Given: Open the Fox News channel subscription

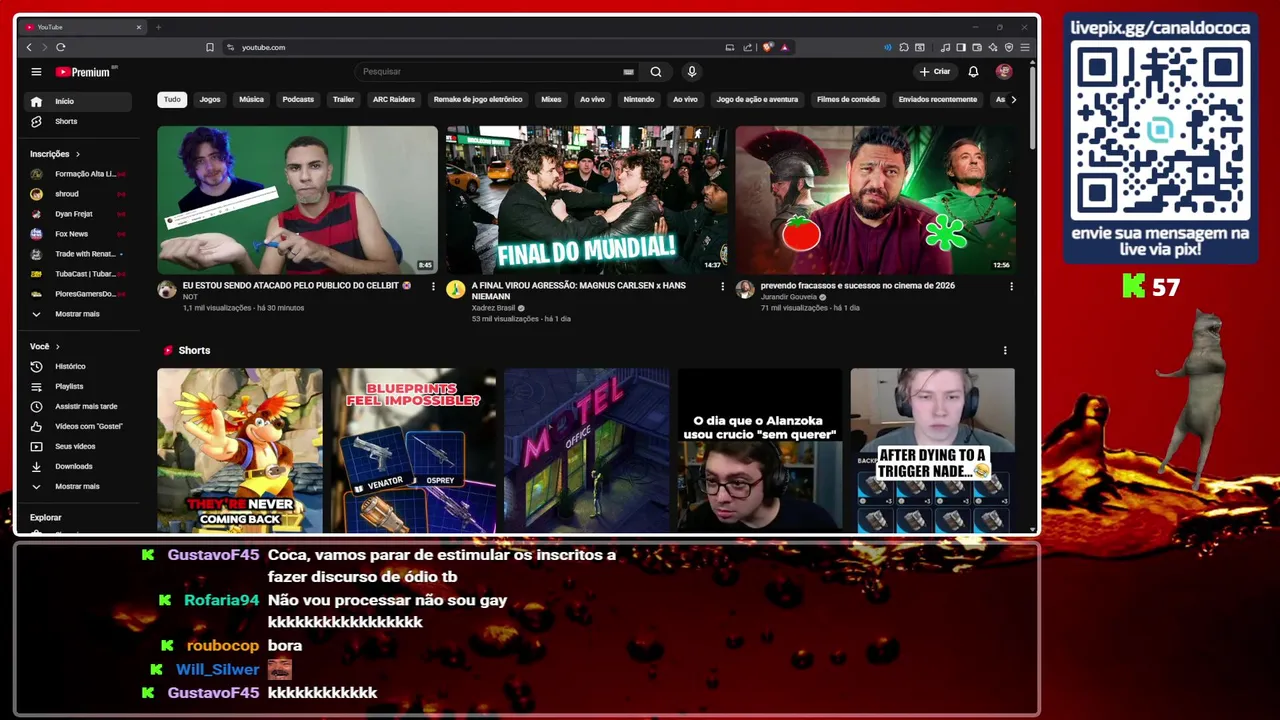Looking at the screenshot, I should 78,234.
